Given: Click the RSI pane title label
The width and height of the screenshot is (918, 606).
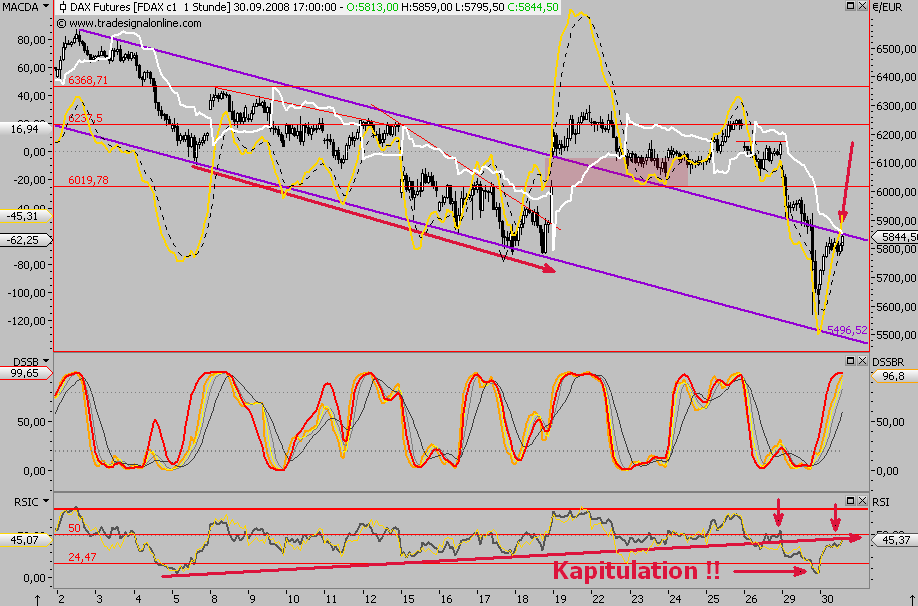Looking at the screenshot, I should 881,502.
